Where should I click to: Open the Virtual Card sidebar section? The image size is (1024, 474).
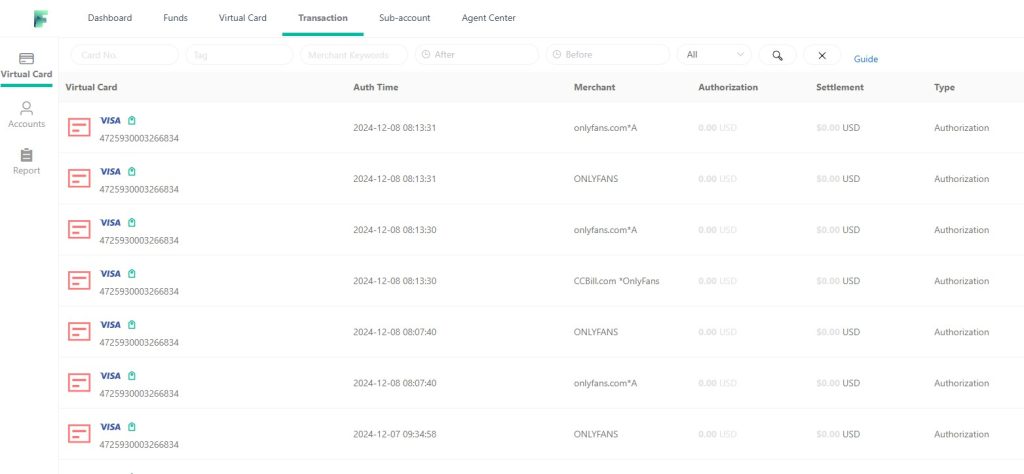26,66
